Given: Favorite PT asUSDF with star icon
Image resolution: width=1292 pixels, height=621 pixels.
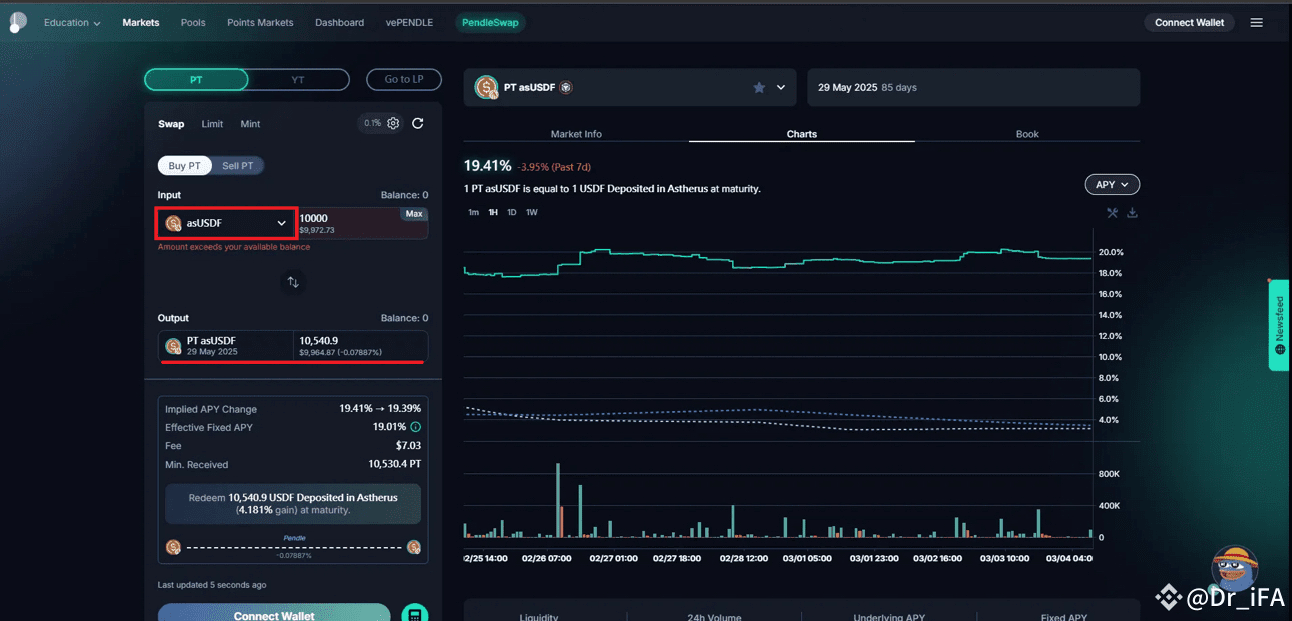Looking at the screenshot, I should tap(759, 88).
